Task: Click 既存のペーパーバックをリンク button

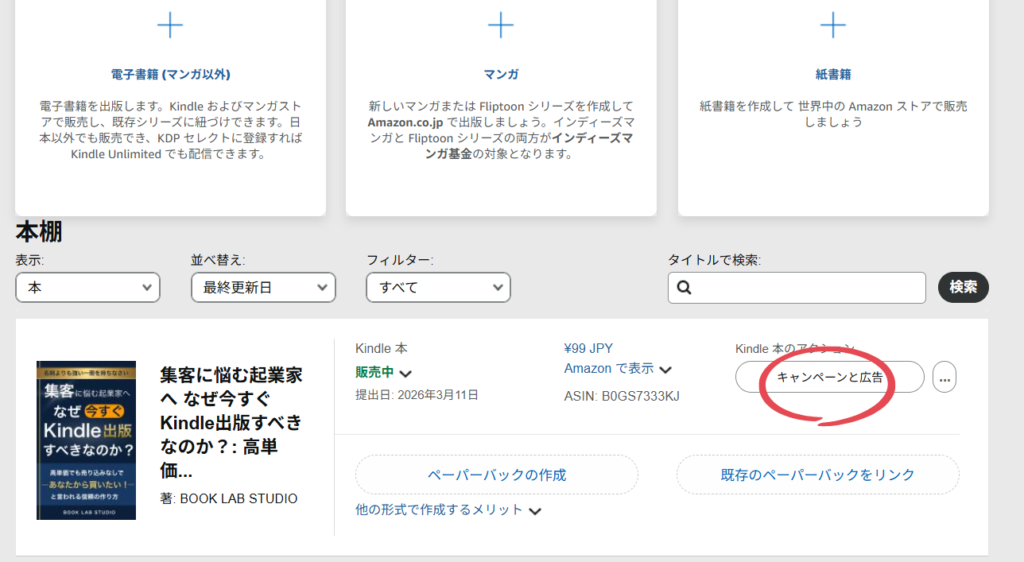Action: click(817, 474)
